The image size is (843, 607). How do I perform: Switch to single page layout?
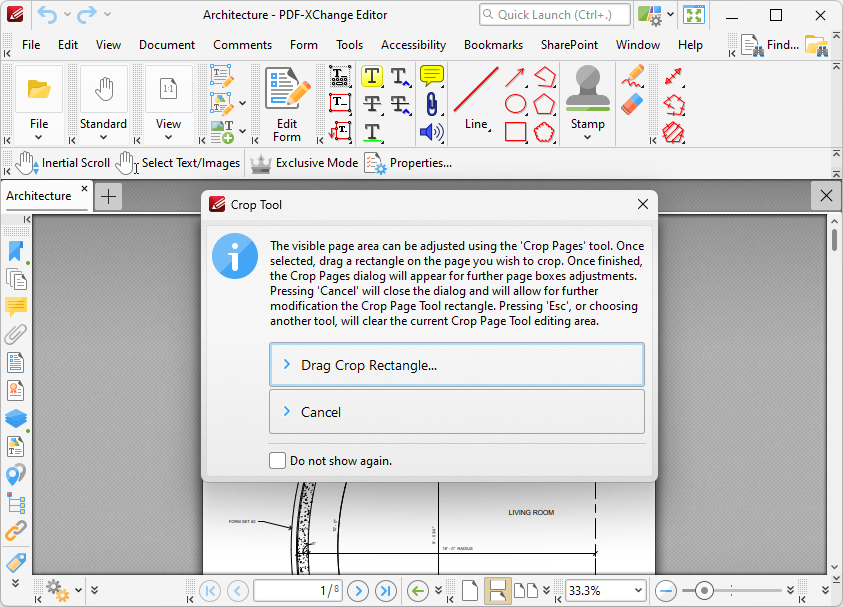[x=470, y=590]
